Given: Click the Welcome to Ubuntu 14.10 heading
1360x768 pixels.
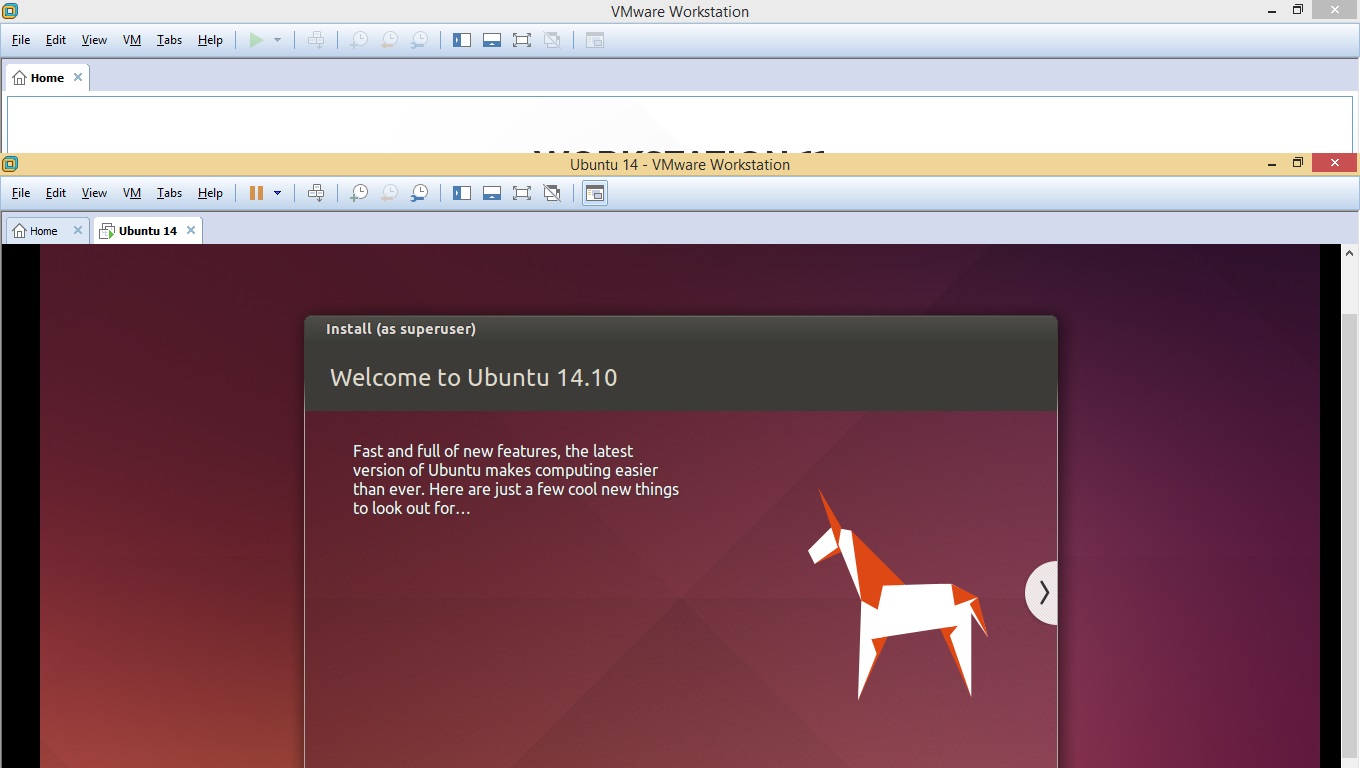Looking at the screenshot, I should 473,378.
